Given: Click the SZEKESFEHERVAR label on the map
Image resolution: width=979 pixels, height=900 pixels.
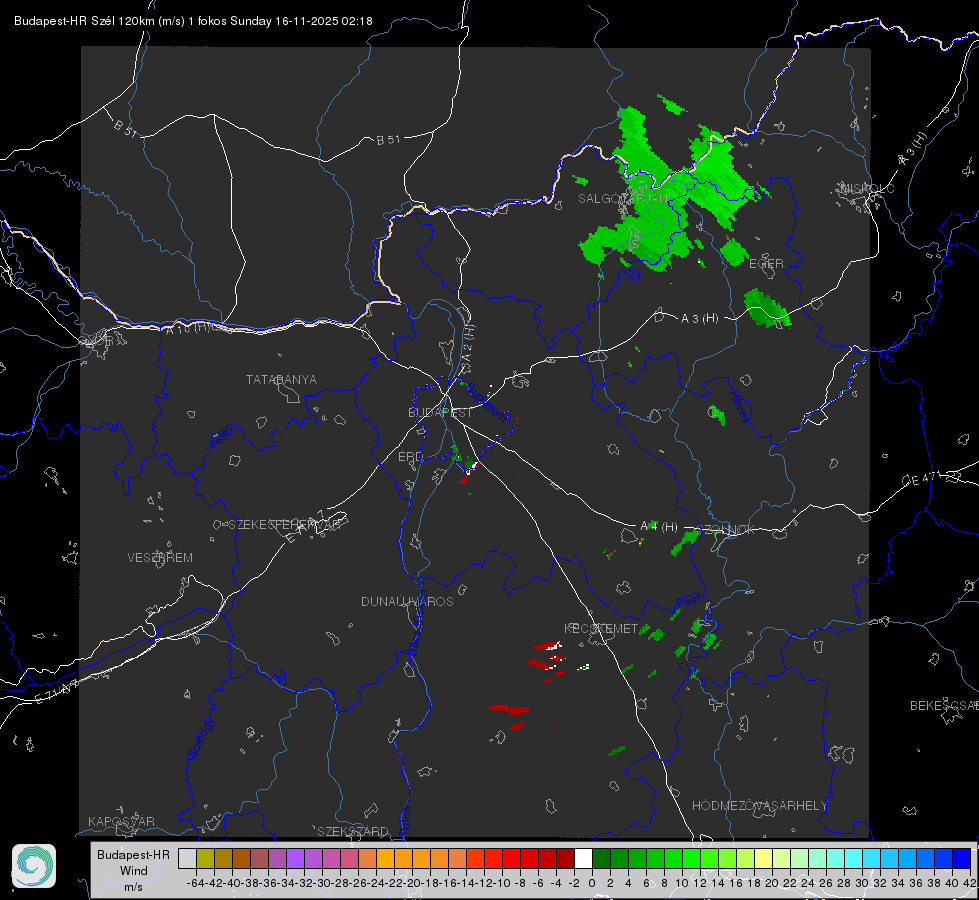Looking at the screenshot, I should pos(284,525).
